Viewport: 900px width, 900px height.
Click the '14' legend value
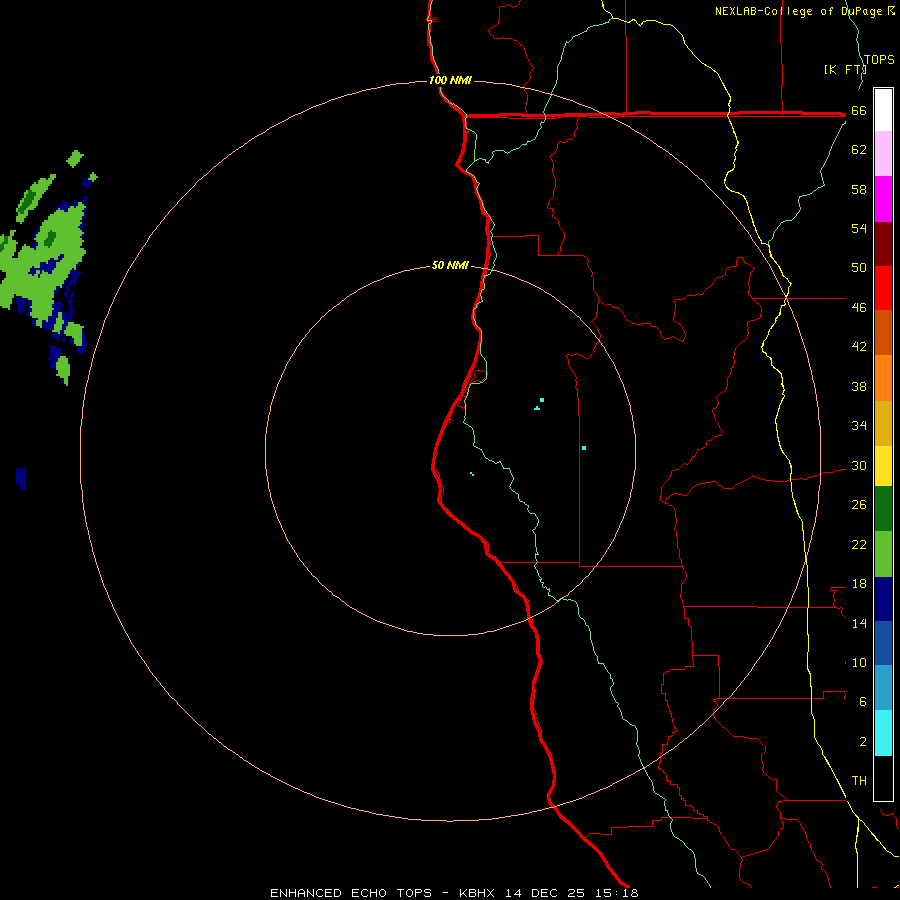click(x=859, y=623)
